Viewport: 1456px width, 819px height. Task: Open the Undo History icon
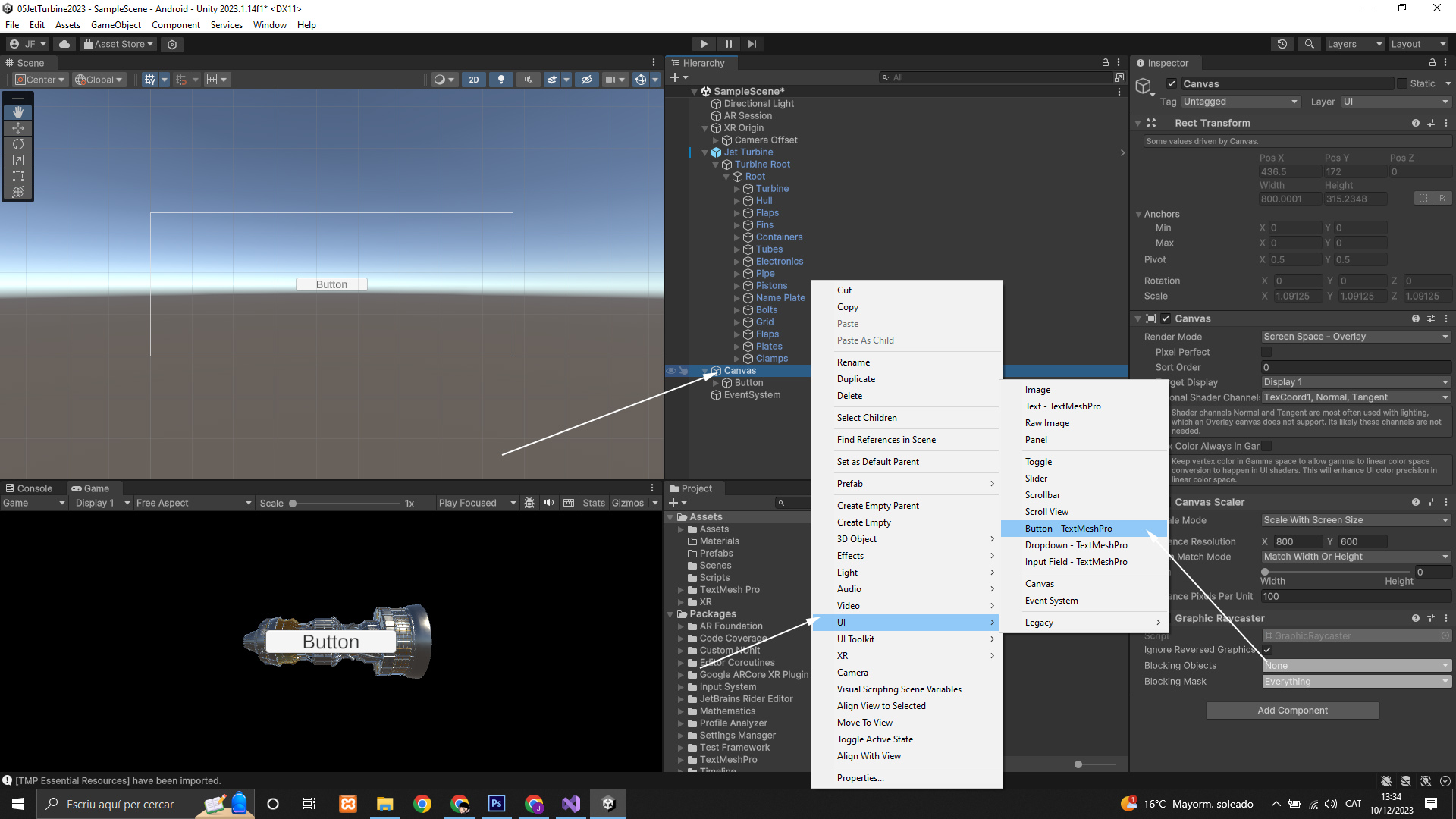[x=1282, y=44]
